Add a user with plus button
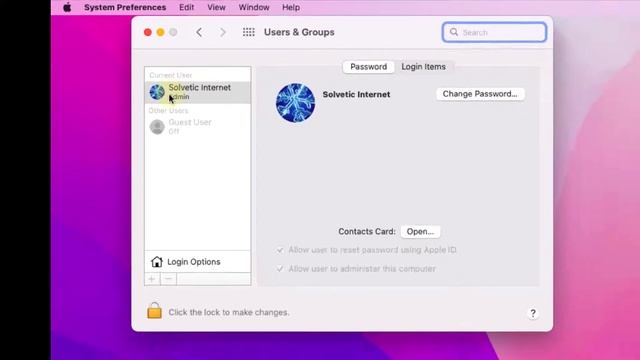Screen dimensions: 640x360 point(152,279)
